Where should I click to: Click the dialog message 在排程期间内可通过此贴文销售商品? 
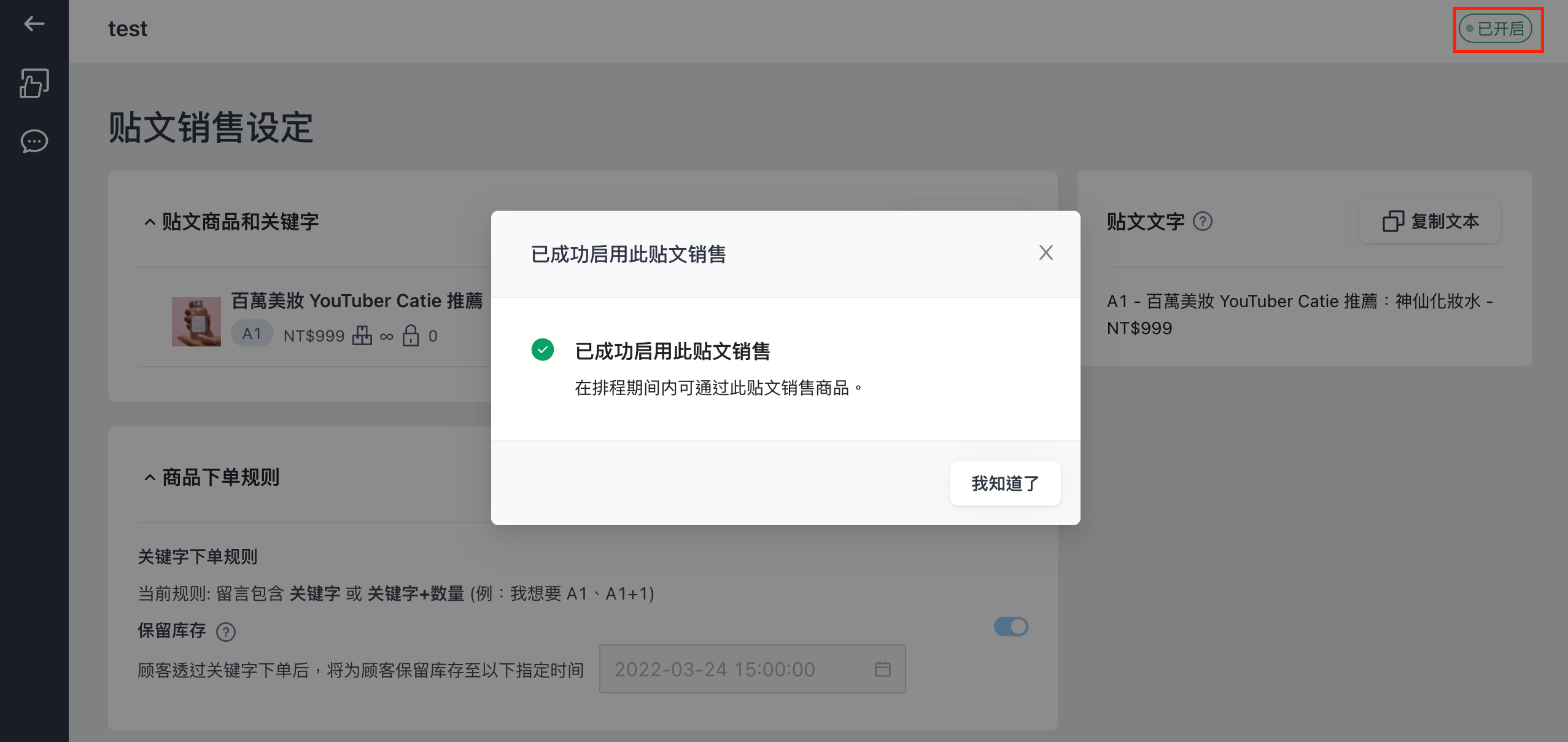coord(718,388)
